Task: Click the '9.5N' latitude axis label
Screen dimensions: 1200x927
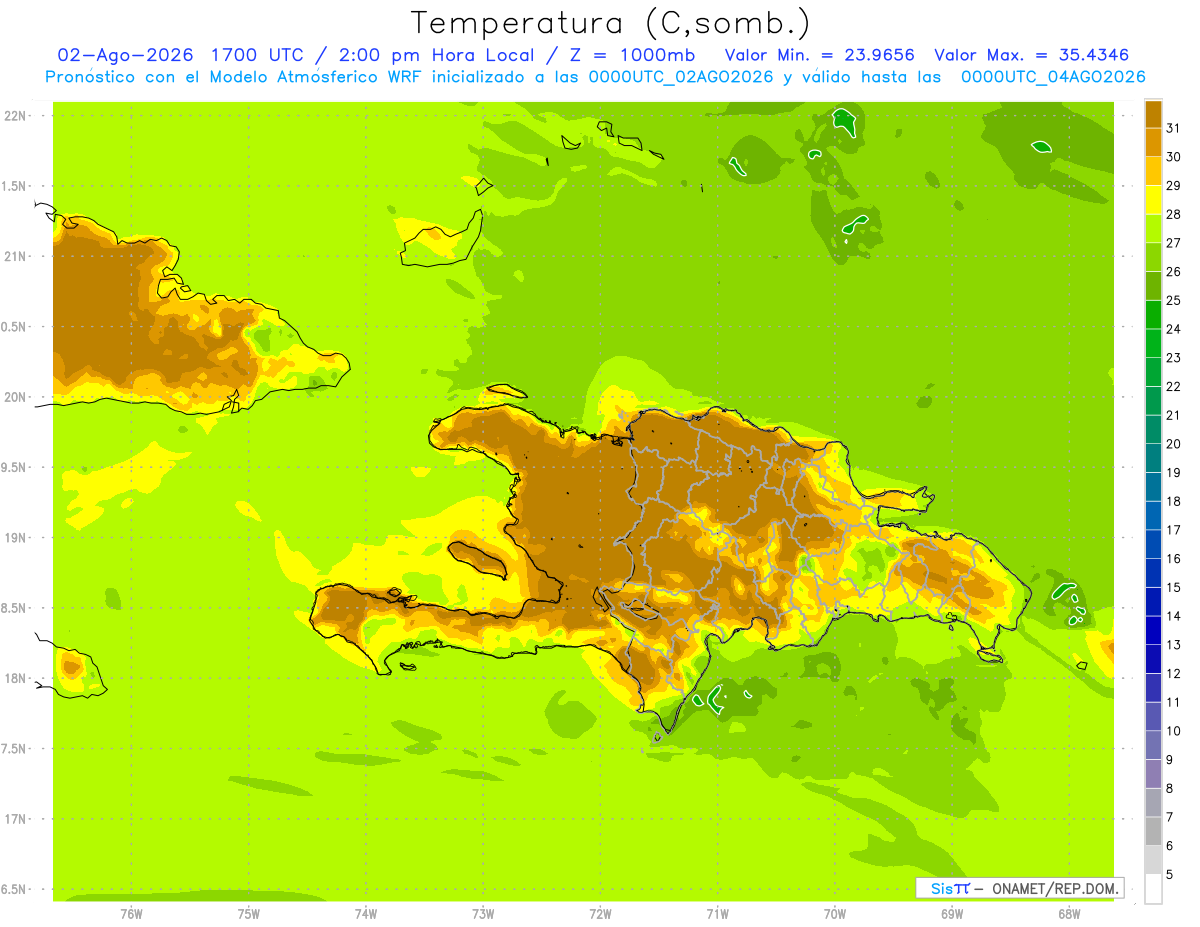Action: 15,467
